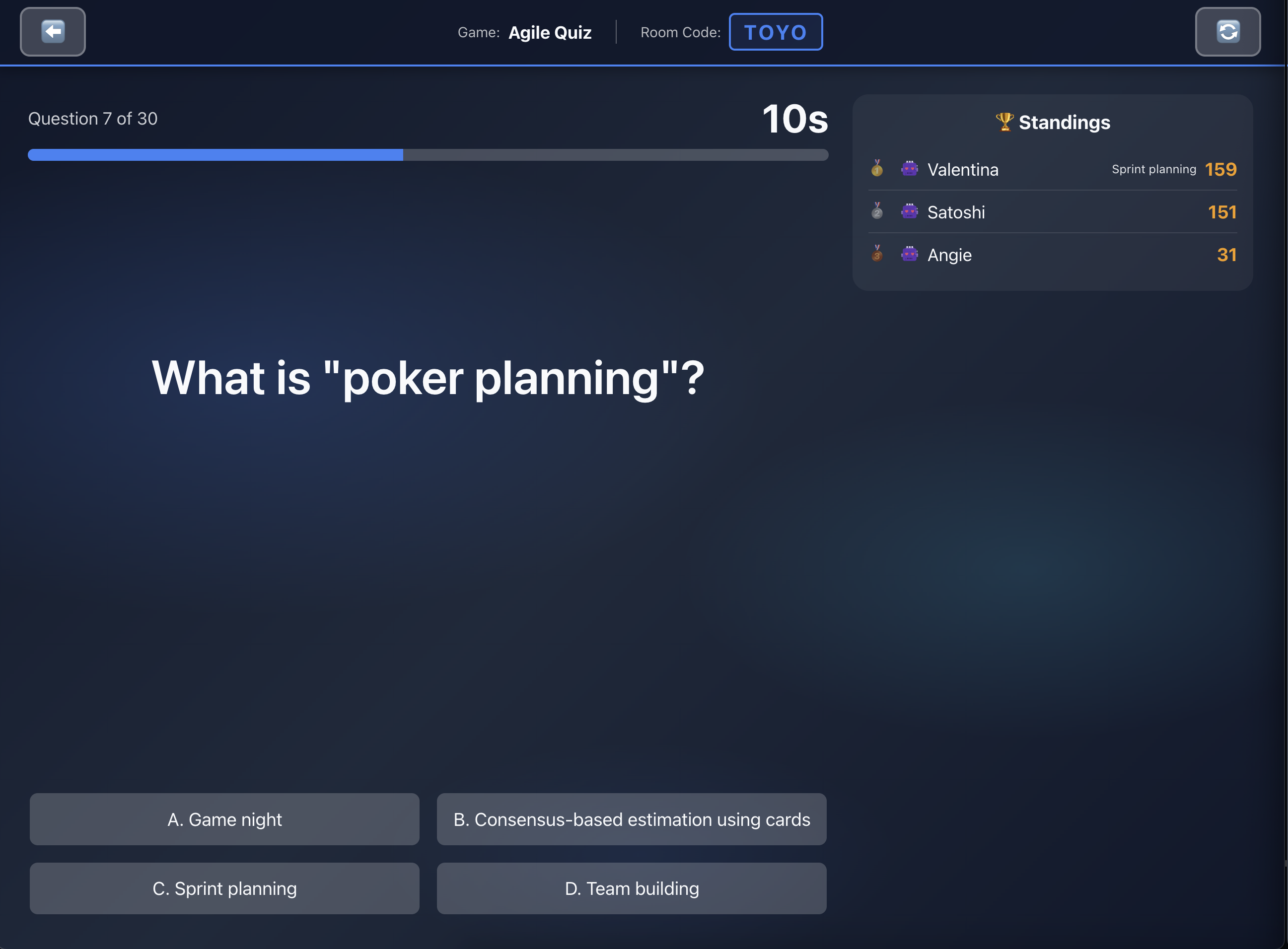Click Satoshi's purple robot avatar
The image size is (1288, 949).
pyautogui.click(x=909, y=211)
